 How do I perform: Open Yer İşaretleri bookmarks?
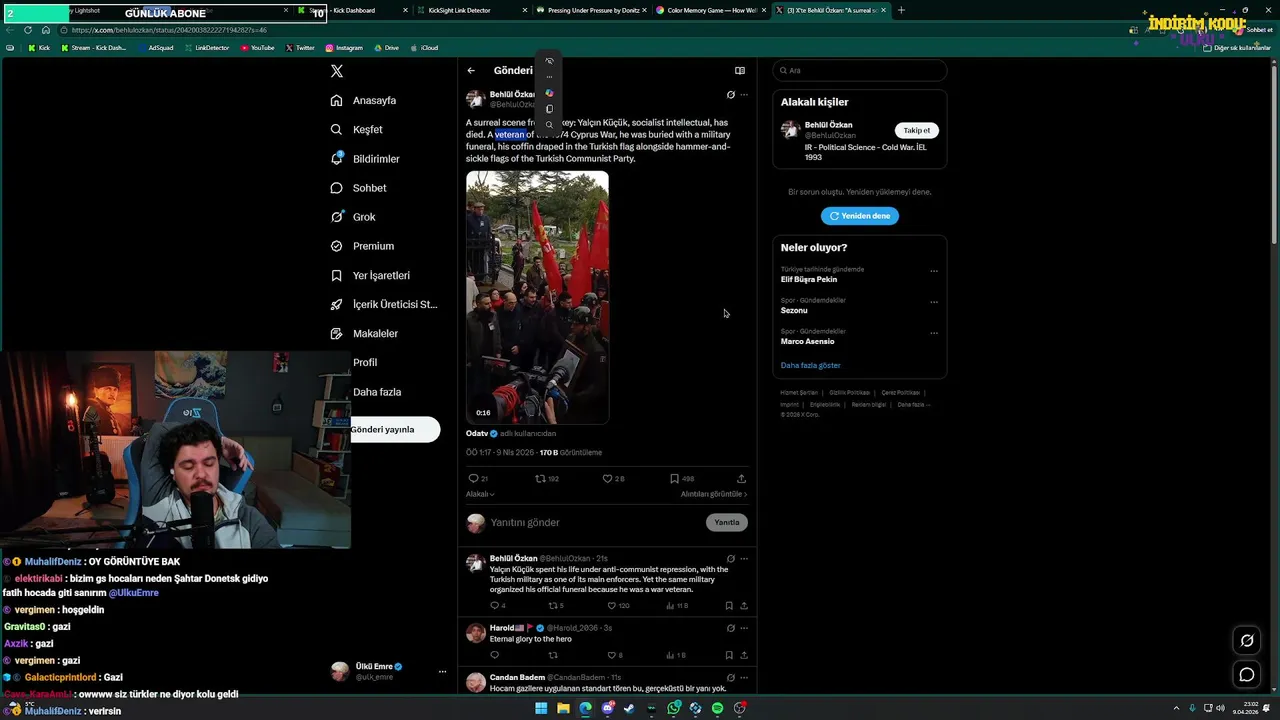pos(370,275)
